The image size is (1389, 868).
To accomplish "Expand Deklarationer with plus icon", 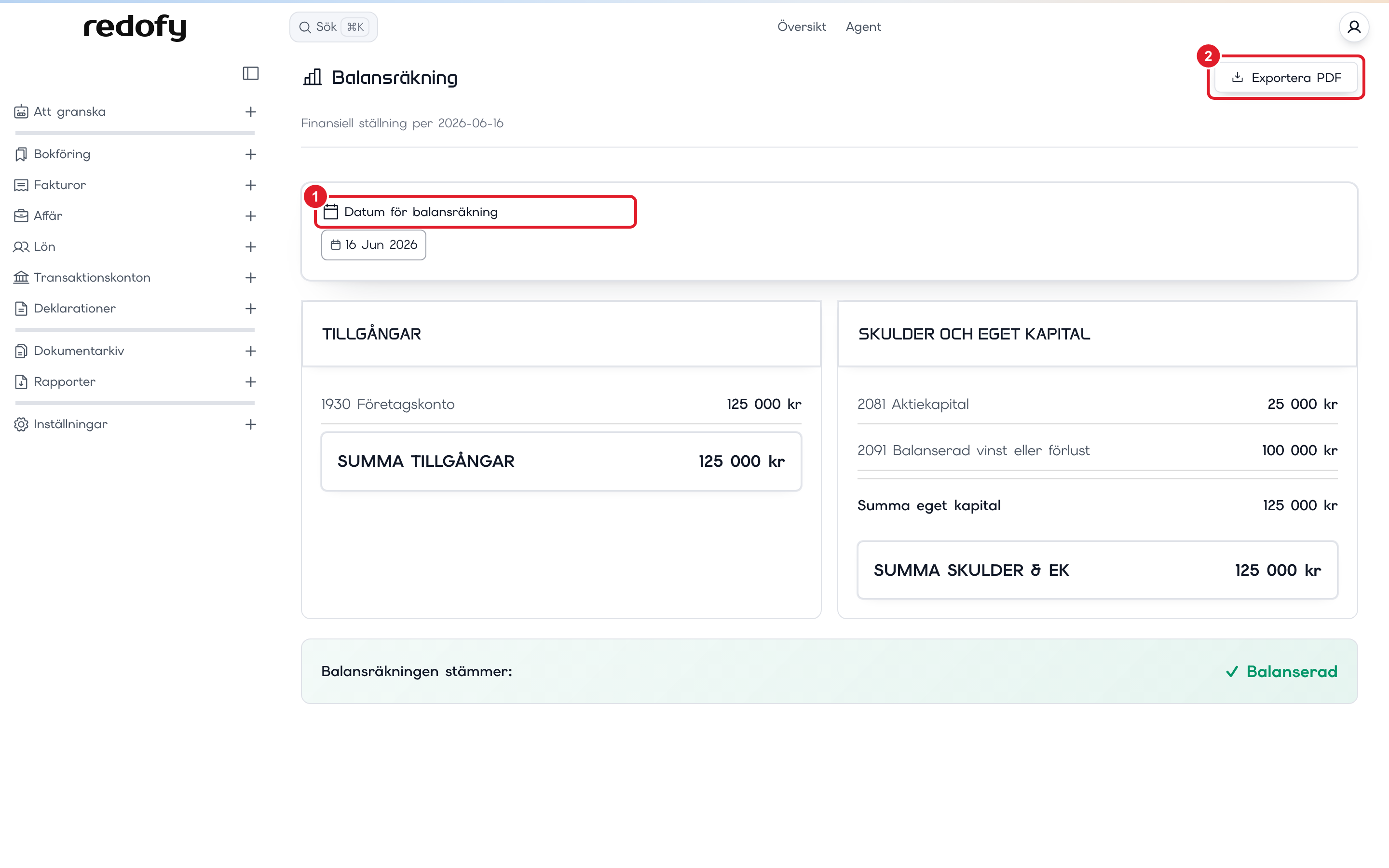I will (251, 309).
